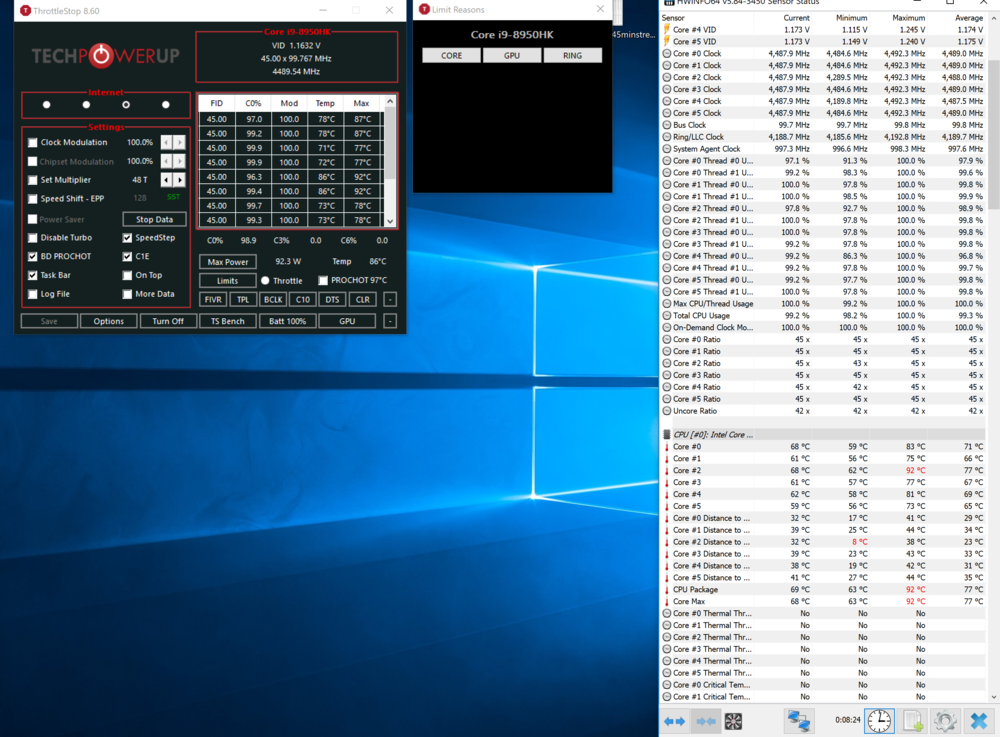Click the network computers remote monitoring icon
This screenshot has height=737, width=1000.
tap(798, 720)
